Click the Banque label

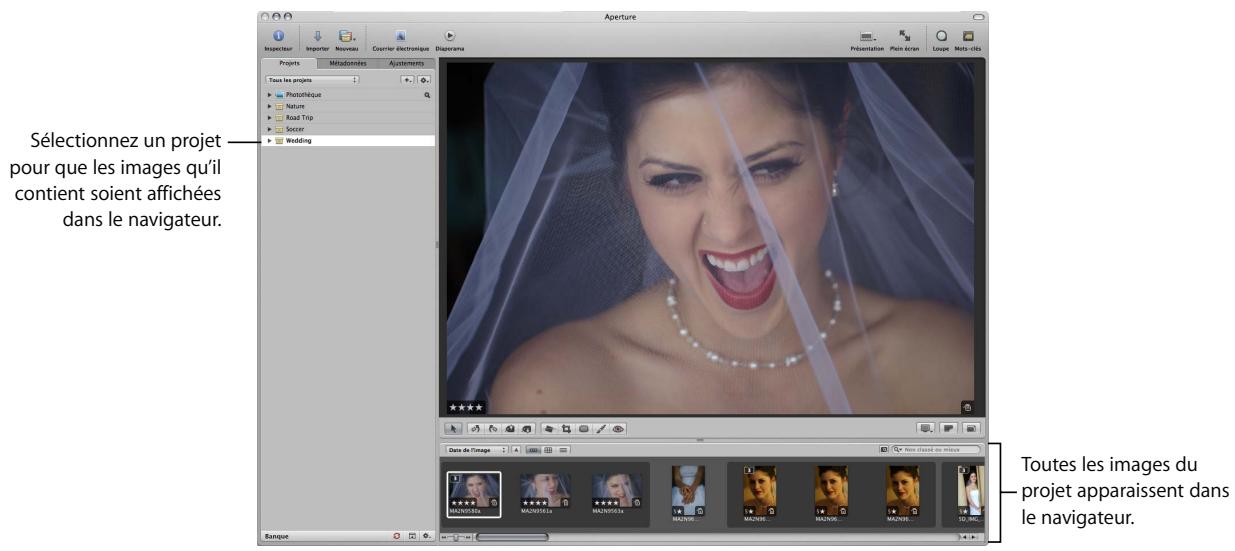point(275,536)
